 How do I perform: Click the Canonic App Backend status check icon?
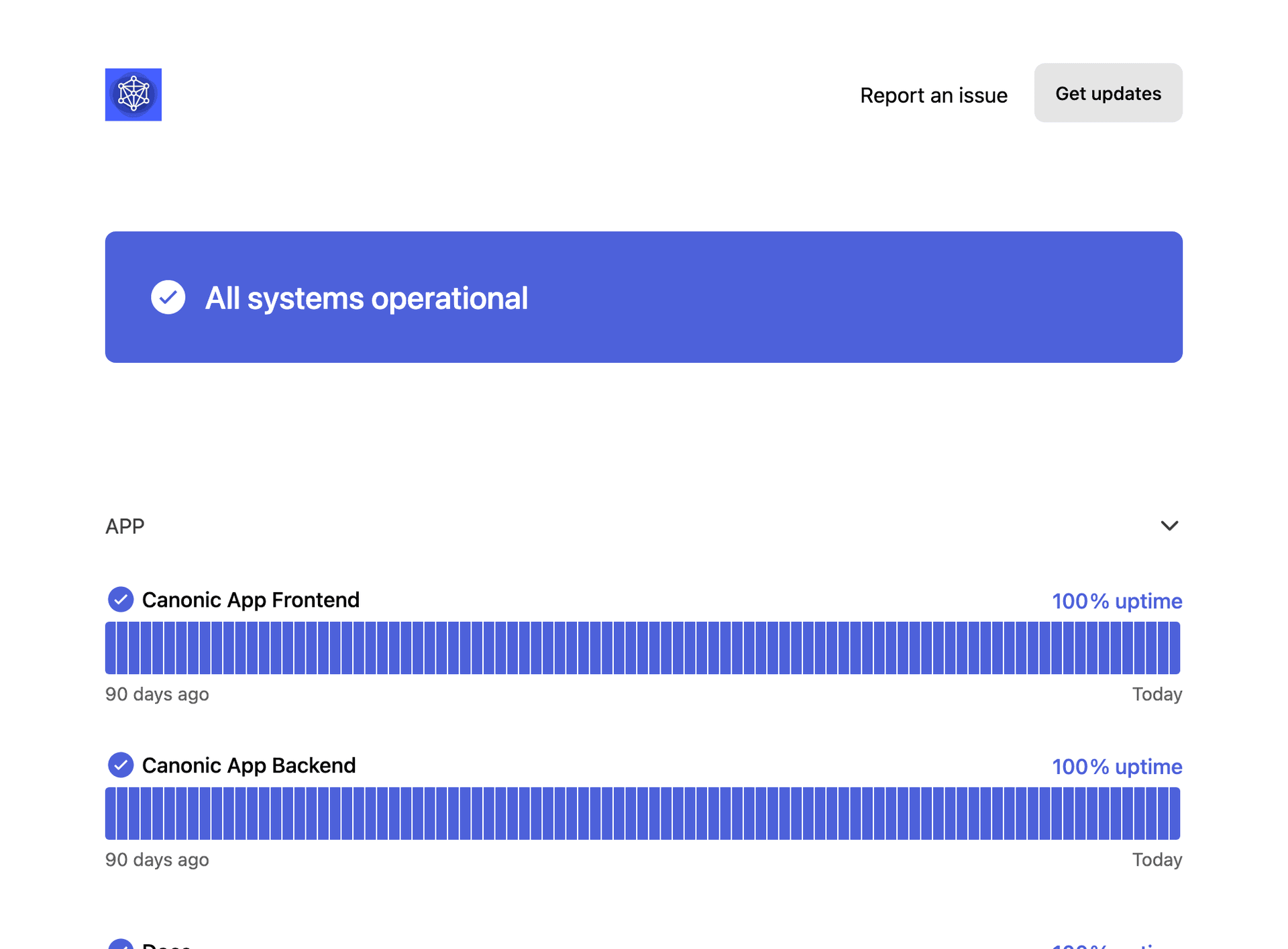tap(121, 765)
